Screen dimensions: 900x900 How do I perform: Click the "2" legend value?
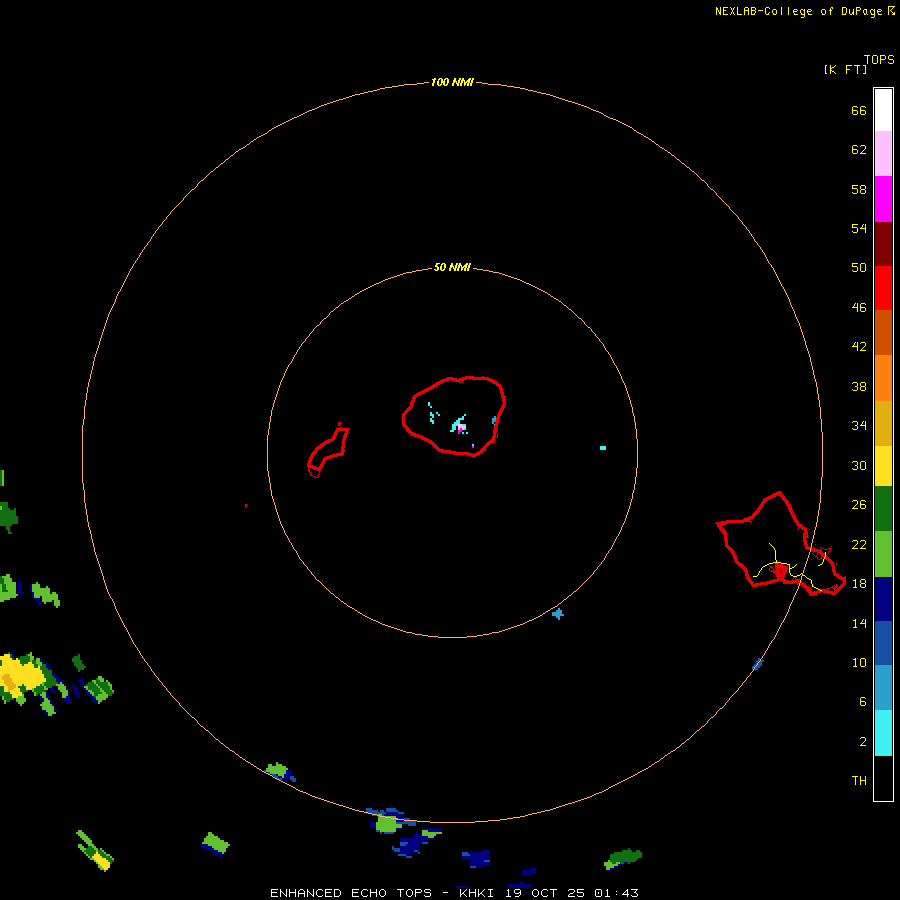pos(863,742)
